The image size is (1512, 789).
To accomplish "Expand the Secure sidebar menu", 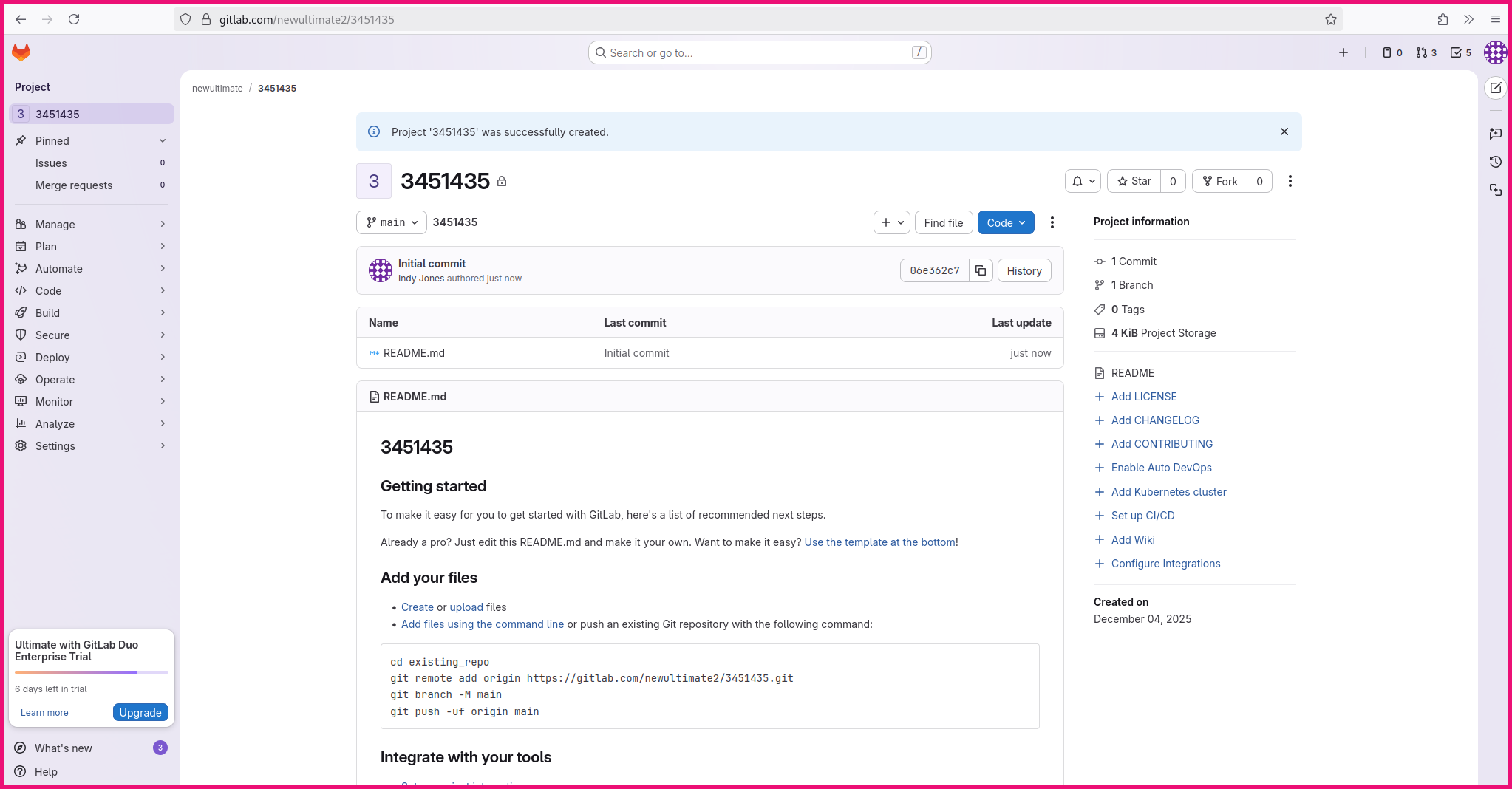I will coord(92,335).
